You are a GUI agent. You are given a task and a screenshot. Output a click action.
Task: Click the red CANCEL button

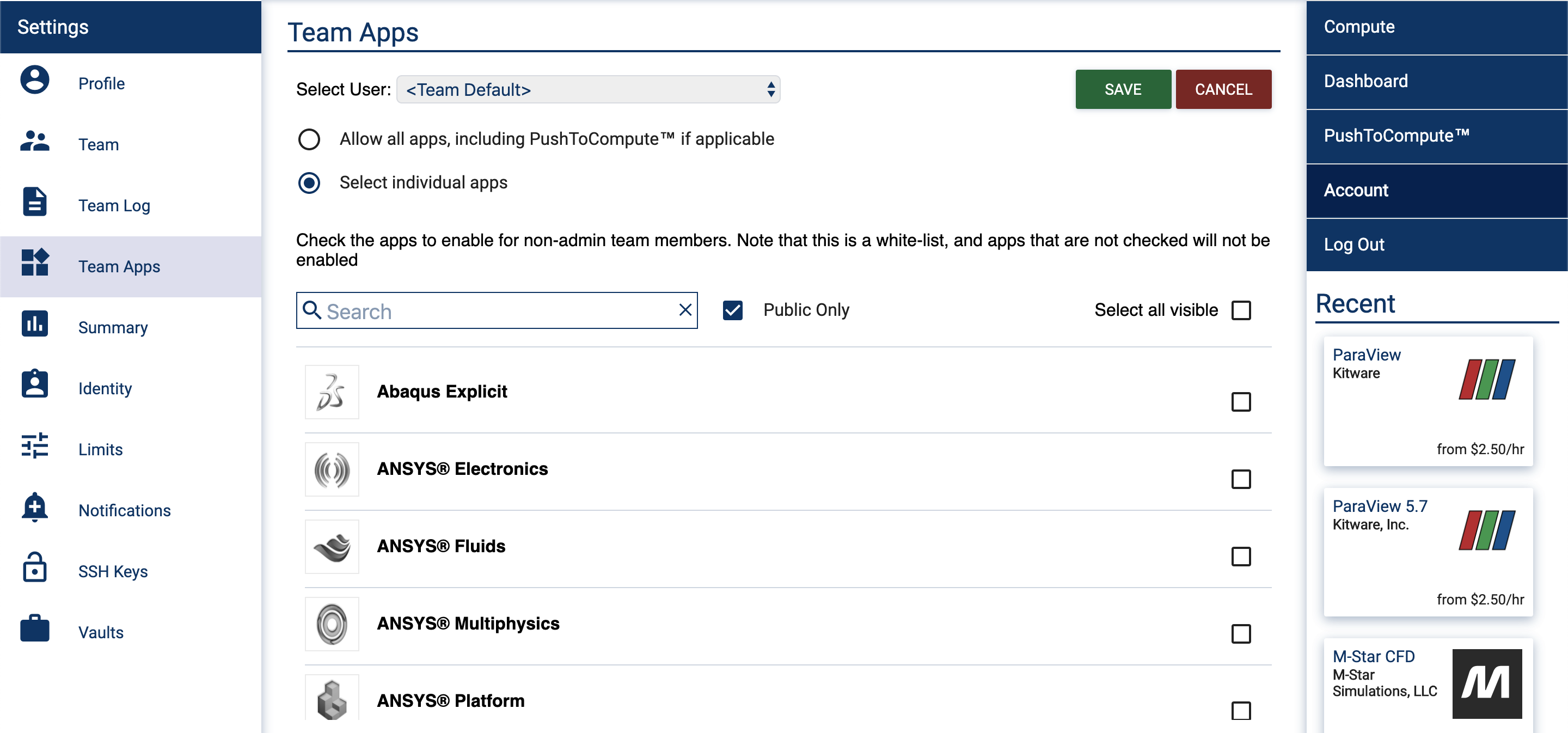coord(1223,89)
